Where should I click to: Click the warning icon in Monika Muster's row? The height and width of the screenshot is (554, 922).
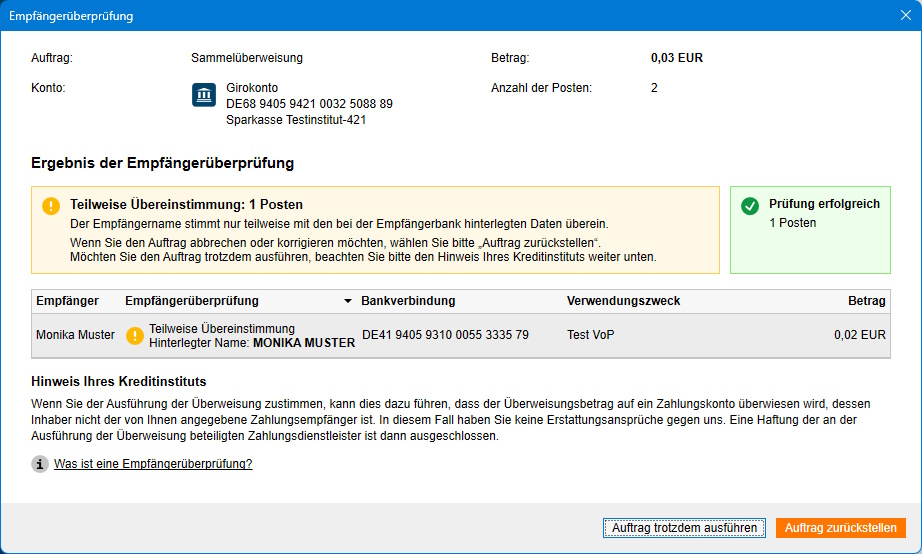[x=135, y=335]
